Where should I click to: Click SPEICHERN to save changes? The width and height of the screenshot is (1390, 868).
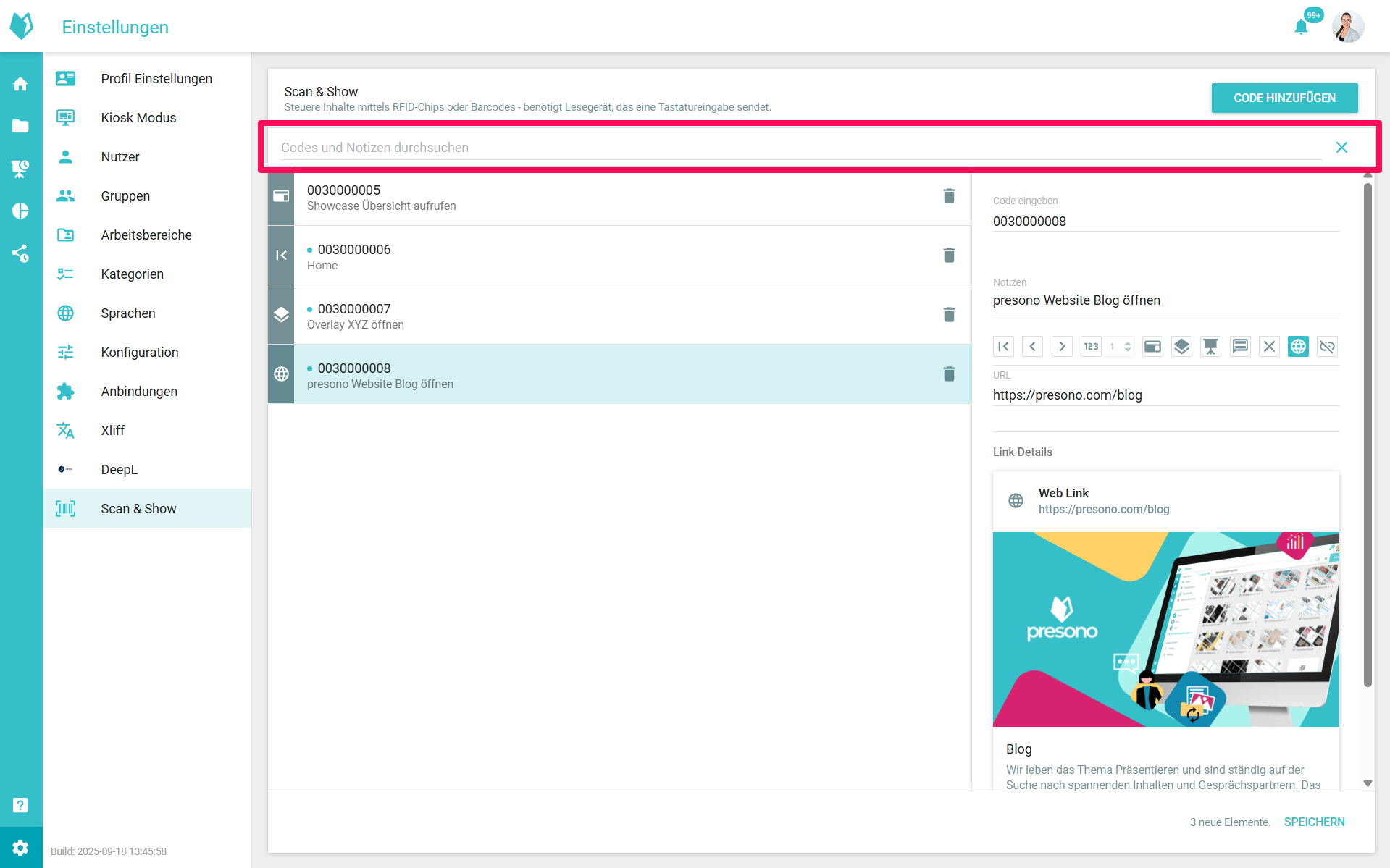(1314, 822)
